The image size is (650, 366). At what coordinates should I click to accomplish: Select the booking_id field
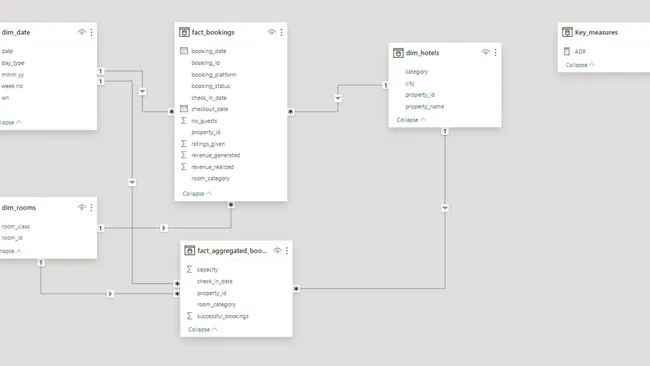[x=205, y=63]
